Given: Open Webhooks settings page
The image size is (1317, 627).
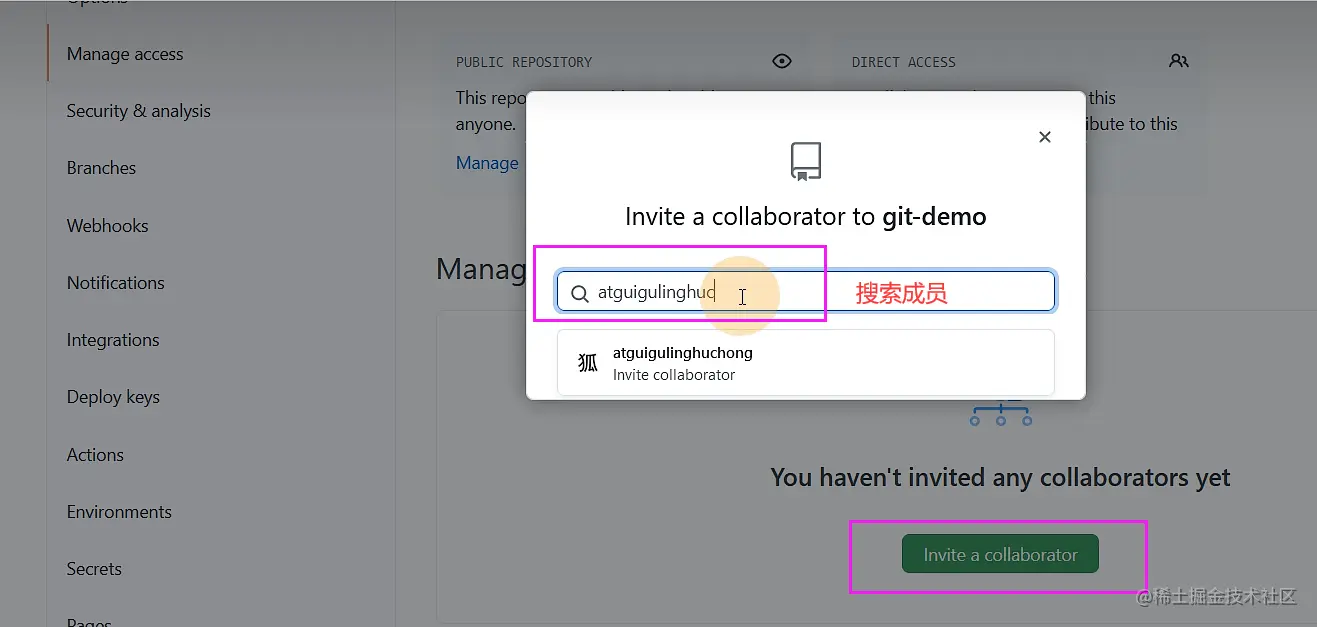Looking at the screenshot, I should coord(107,226).
